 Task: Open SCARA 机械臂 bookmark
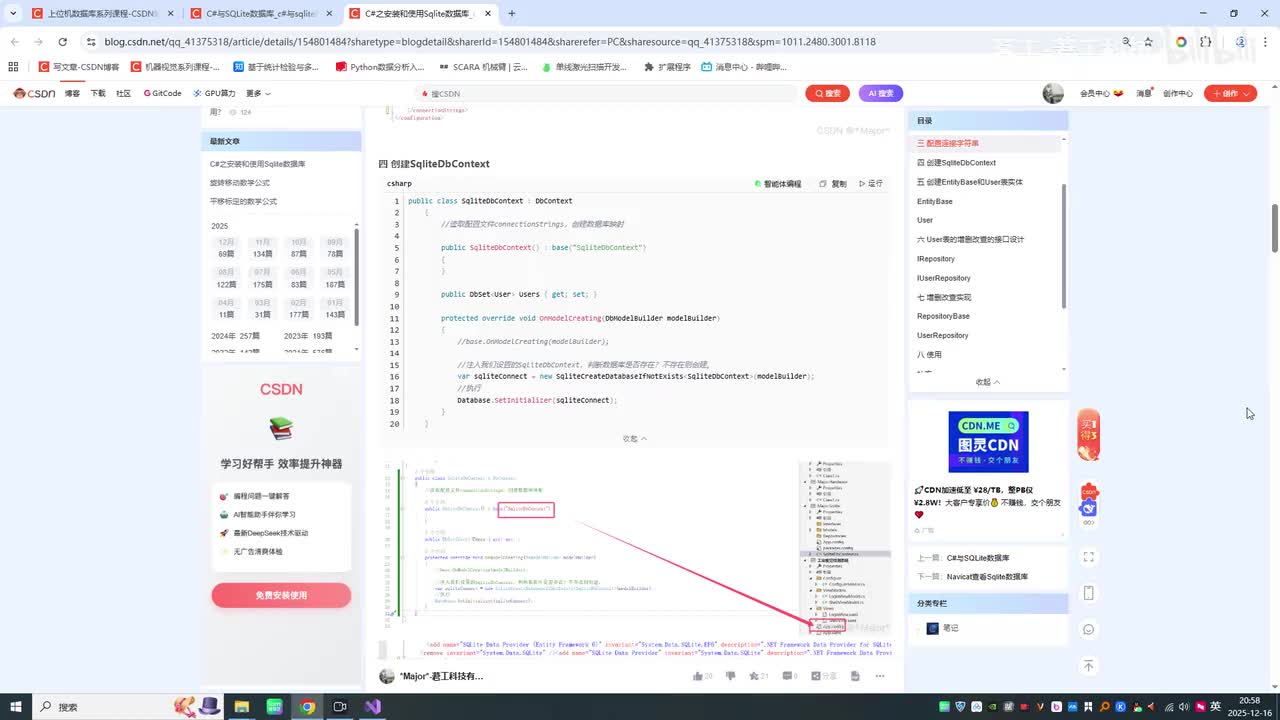click(482, 67)
